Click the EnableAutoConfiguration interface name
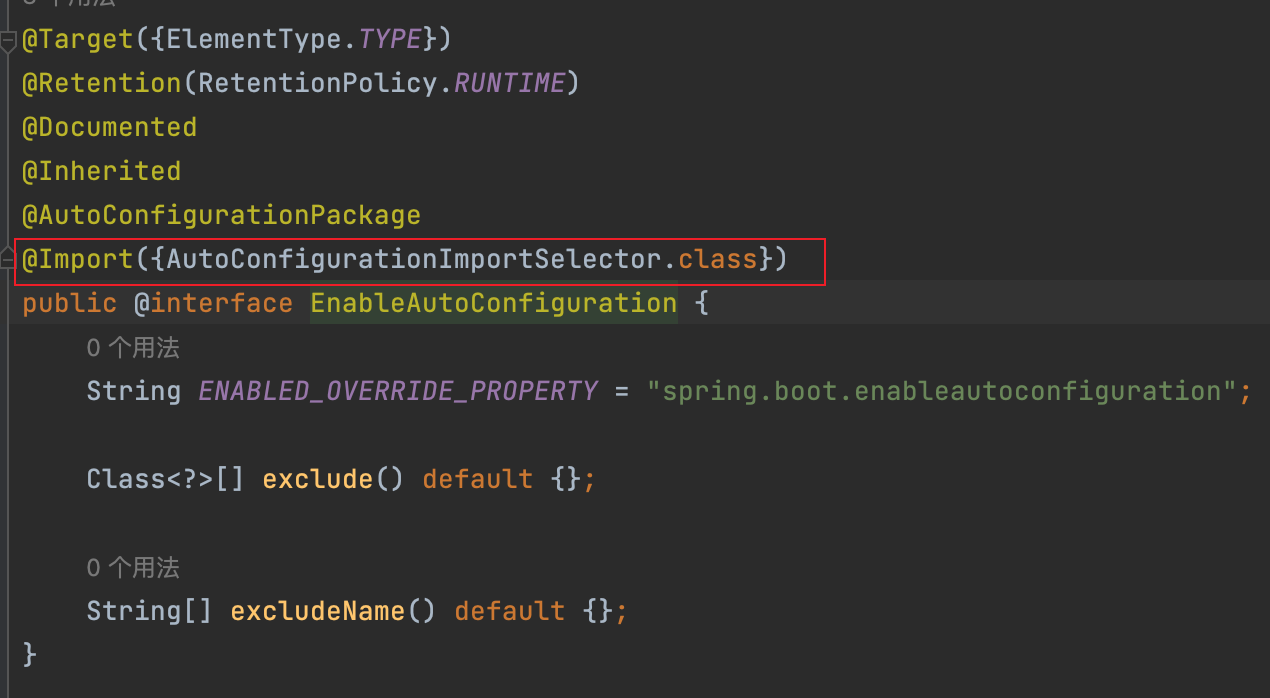The width and height of the screenshot is (1270, 698). (494, 303)
